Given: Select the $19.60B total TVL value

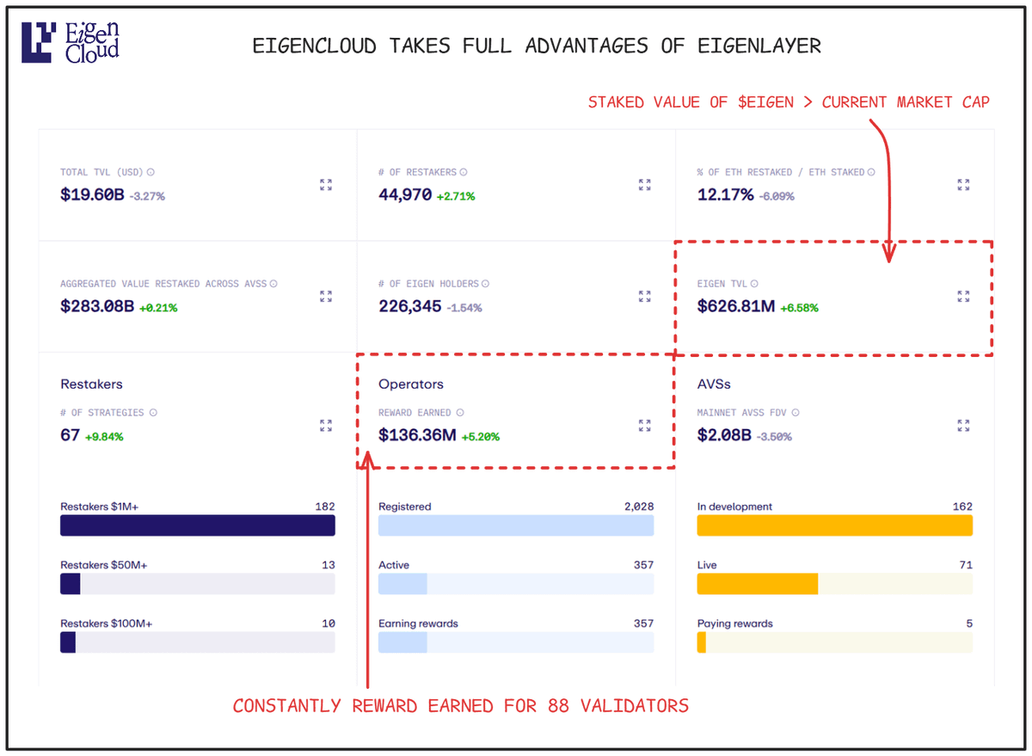Looking at the screenshot, I should tap(92, 195).
